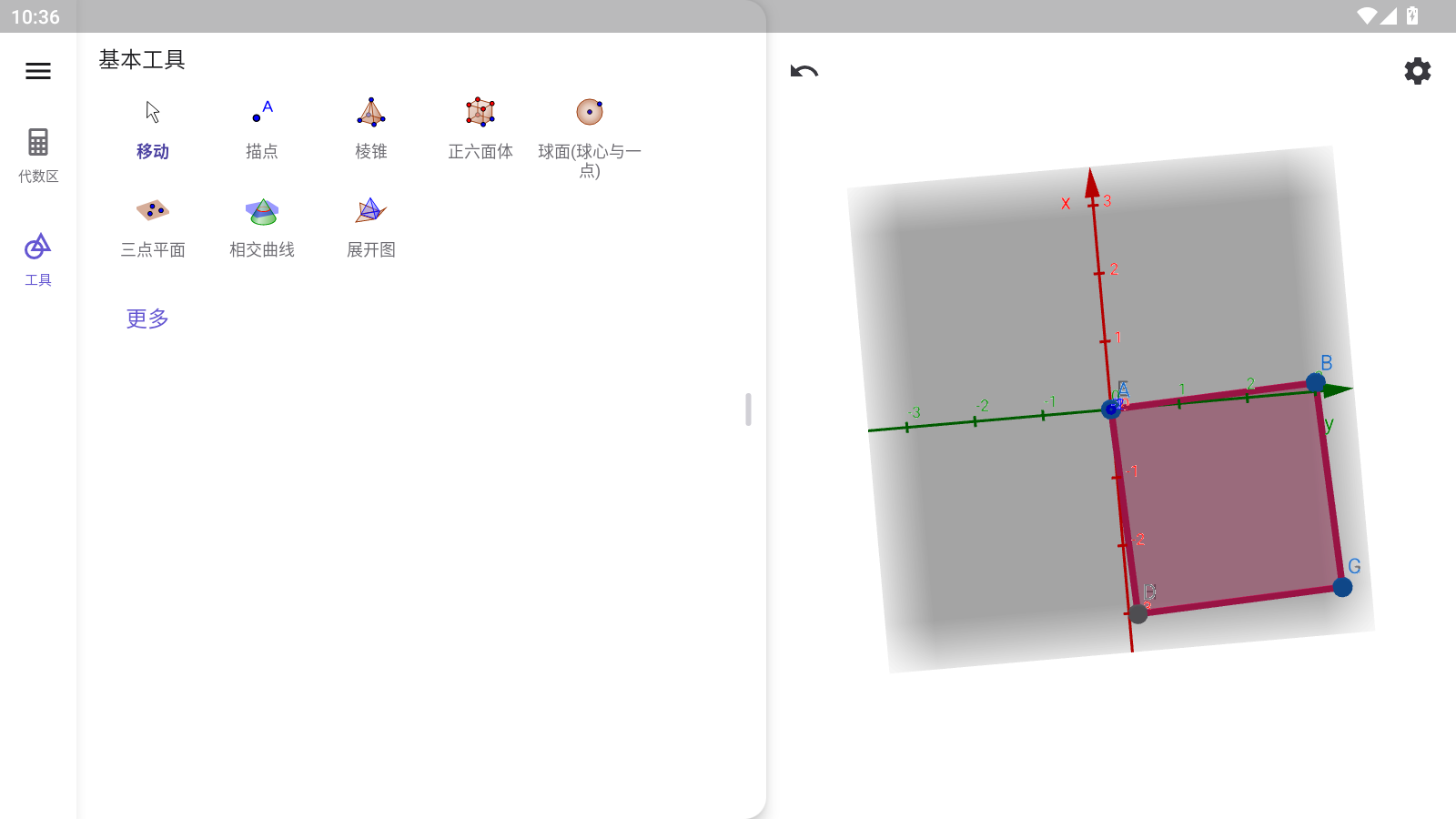Select the 相交曲线 (Intersect surfaces) tool
This screenshot has height=819, width=1456.
[262, 227]
